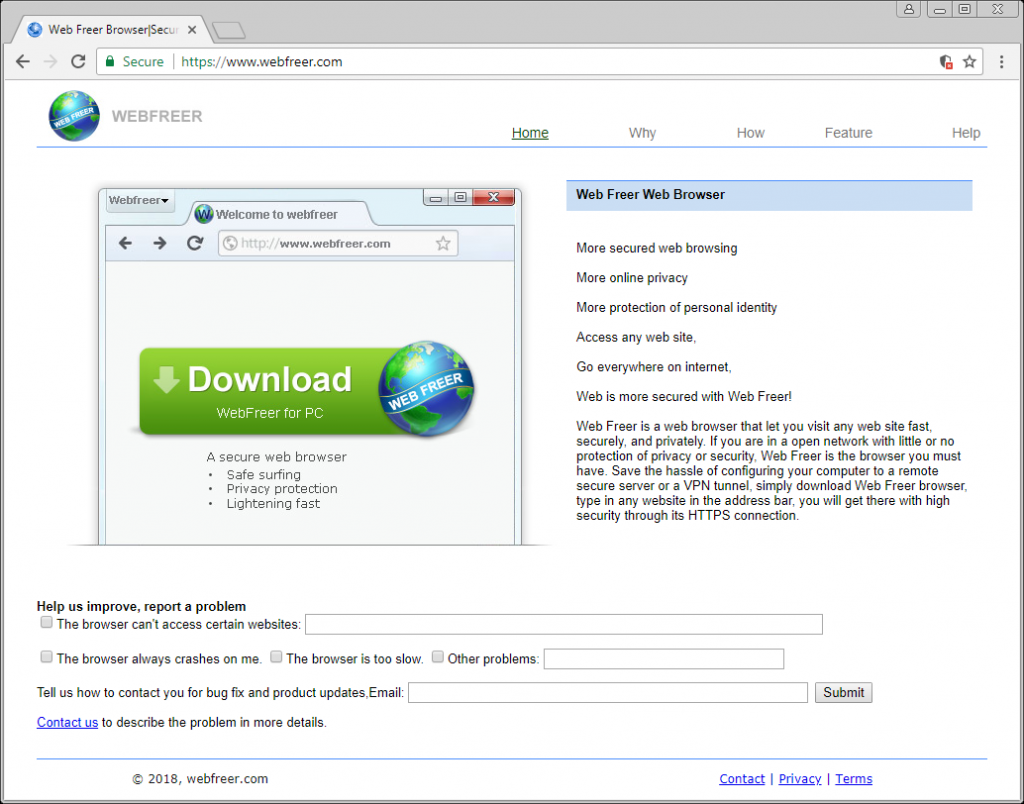Close the Web Freer Browser tab
The image size is (1024, 804).
coord(192,30)
